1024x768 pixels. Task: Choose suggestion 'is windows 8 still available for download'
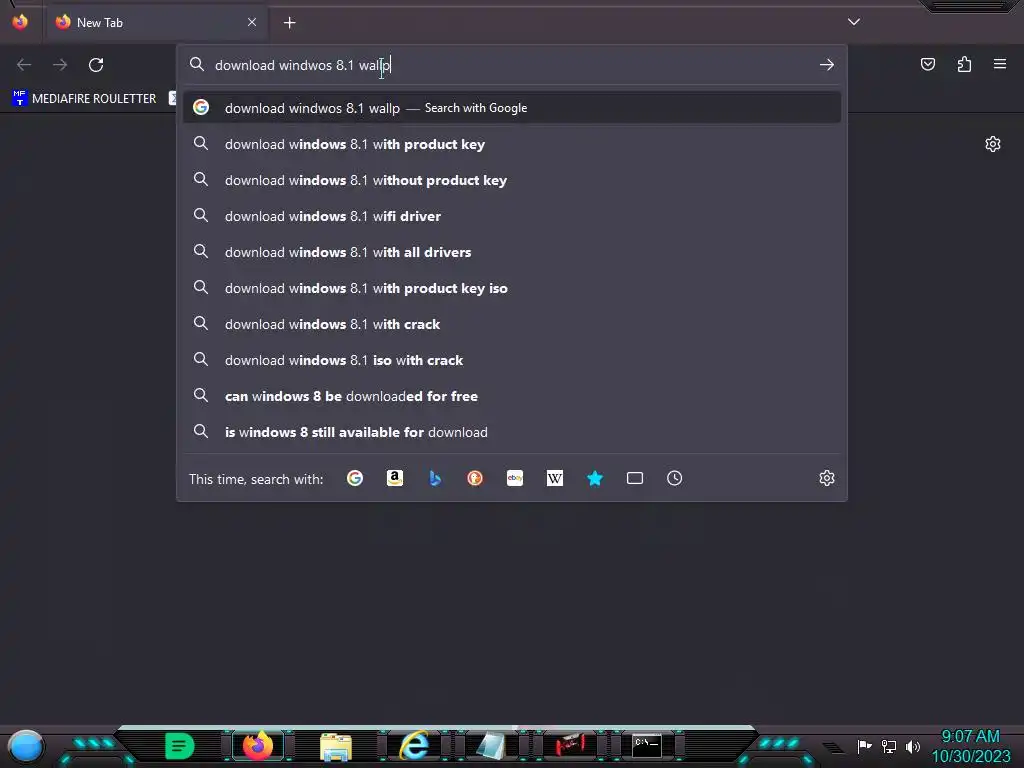click(512, 432)
